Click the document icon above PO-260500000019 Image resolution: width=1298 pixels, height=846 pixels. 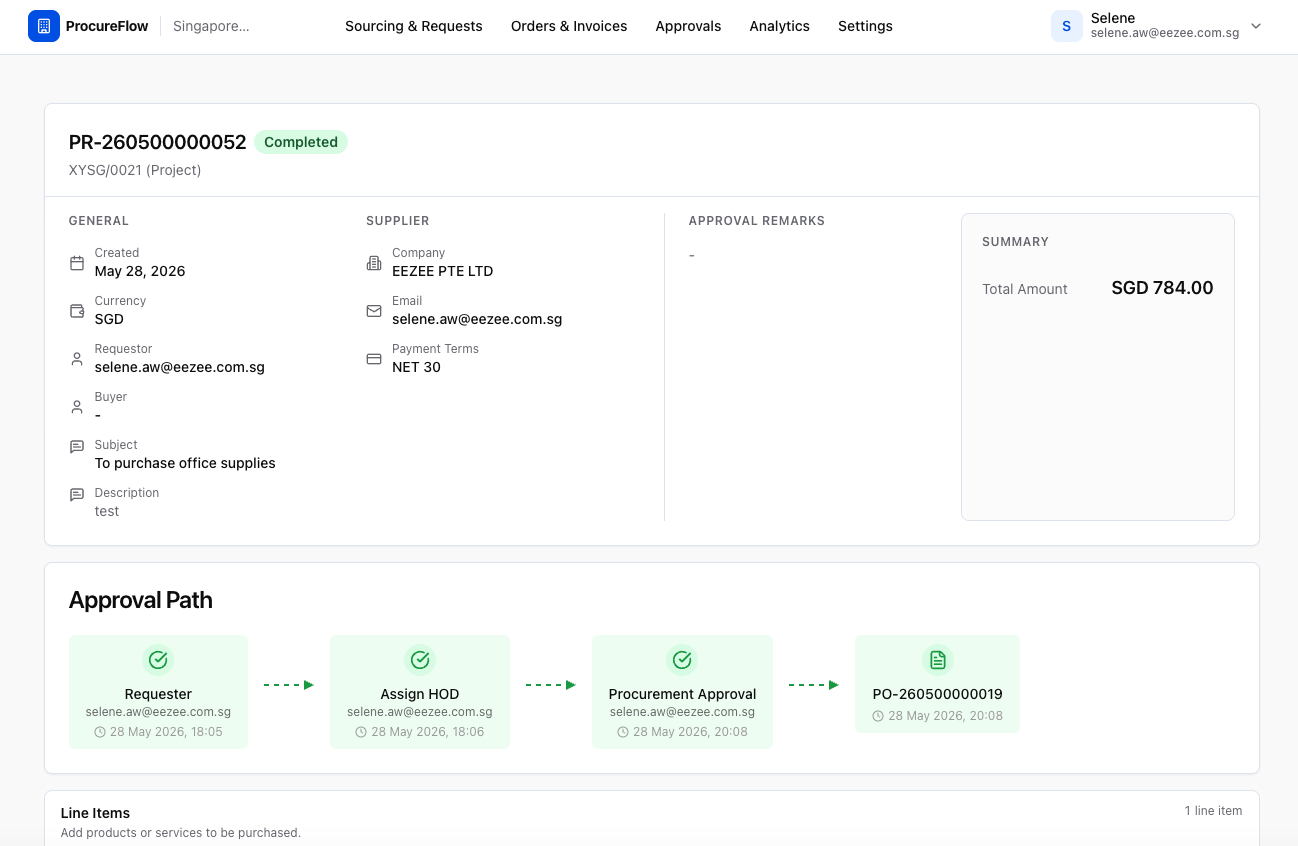pos(937,660)
